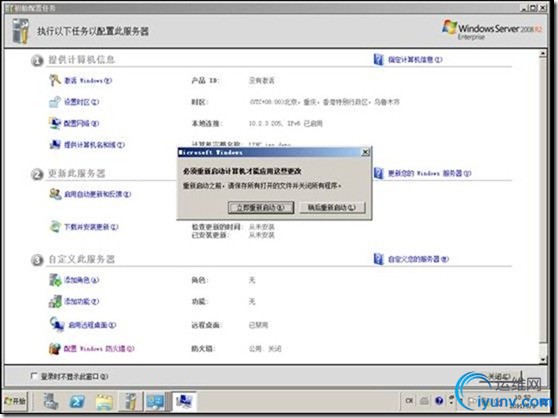Click the computer name and domain icon
Screen dimensions: 558x418
(55, 145)
